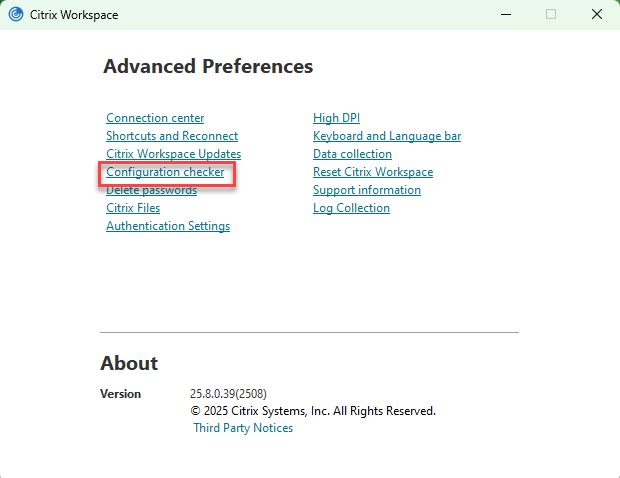
Task: Open the Connection center link
Action: click(155, 118)
